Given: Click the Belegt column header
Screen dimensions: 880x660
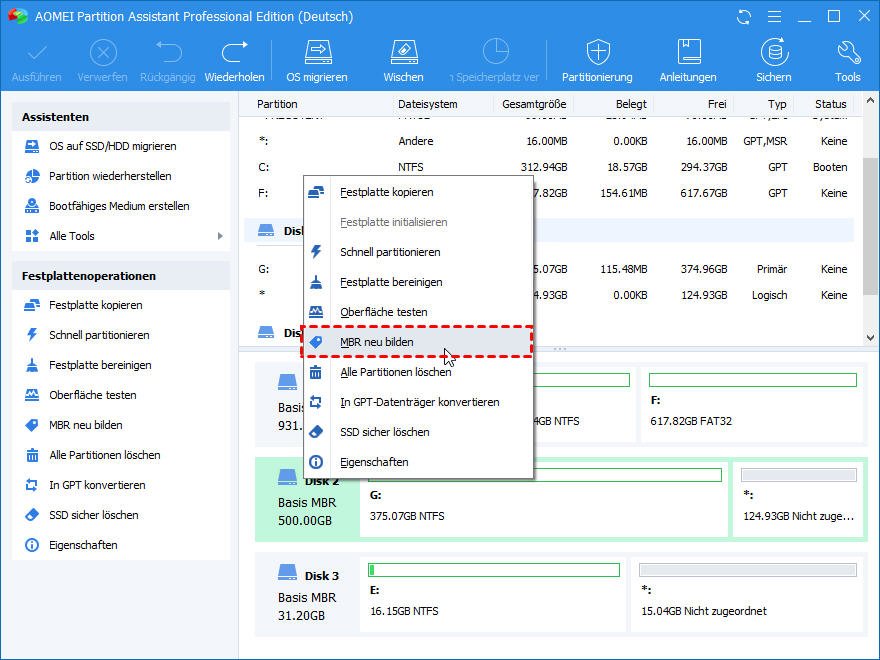Looking at the screenshot, I should 631,104.
